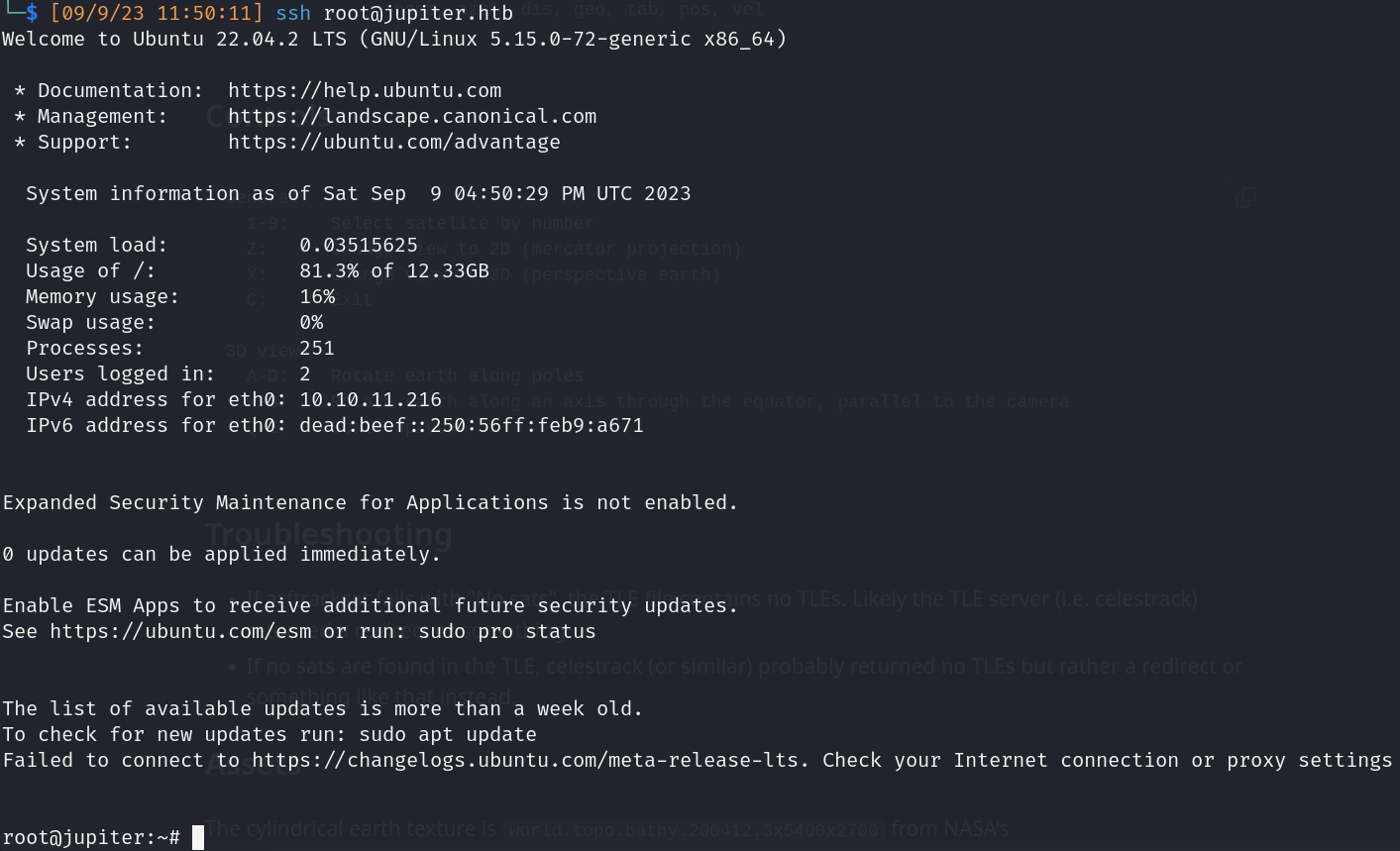Image resolution: width=1400 pixels, height=851 pixels.
Task: Click the processes count 251
Action: (317, 348)
